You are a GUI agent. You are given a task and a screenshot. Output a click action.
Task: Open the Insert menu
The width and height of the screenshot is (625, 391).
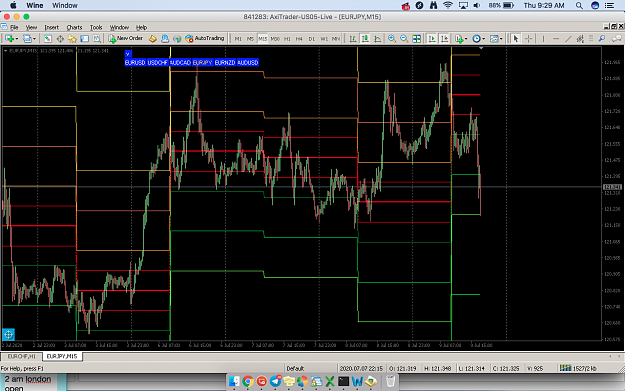(x=51, y=28)
